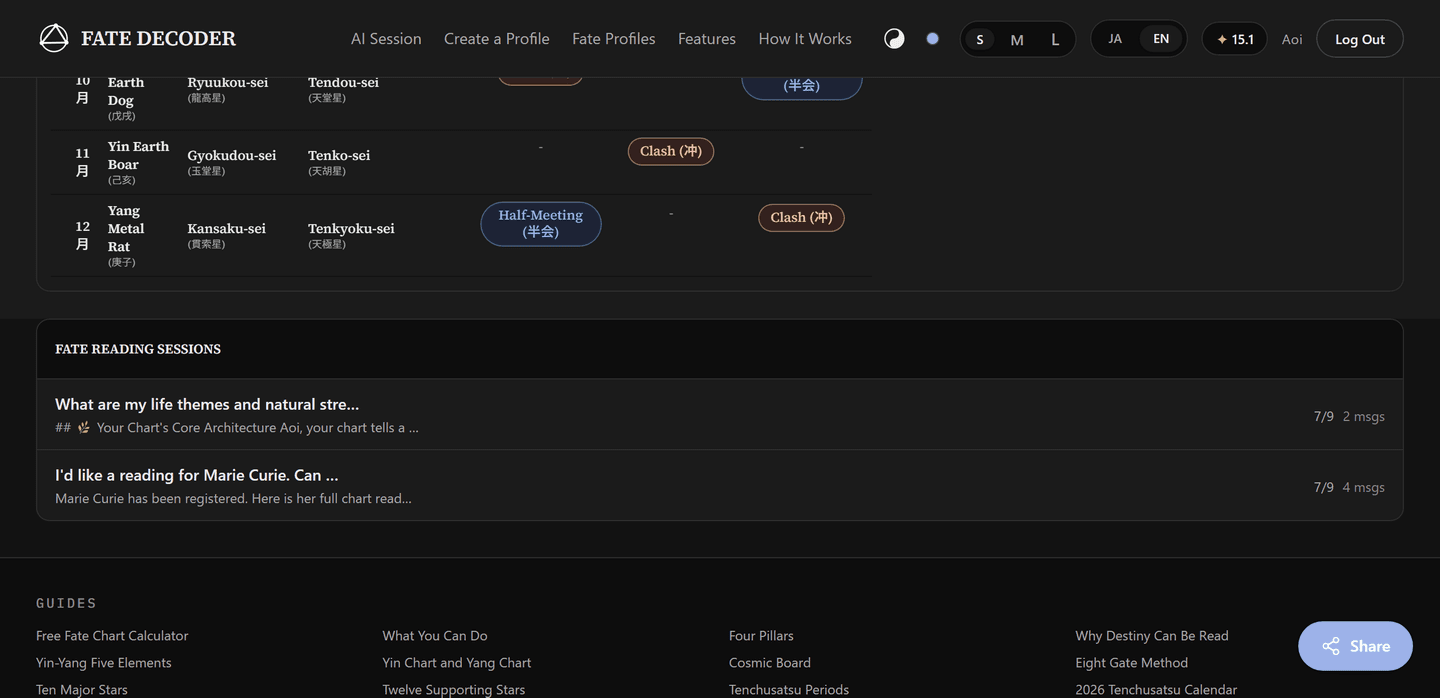The width and height of the screenshot is (1440, 698).
Task: Click the share icon in the Share button
Action: click(x=1331, y=646)
